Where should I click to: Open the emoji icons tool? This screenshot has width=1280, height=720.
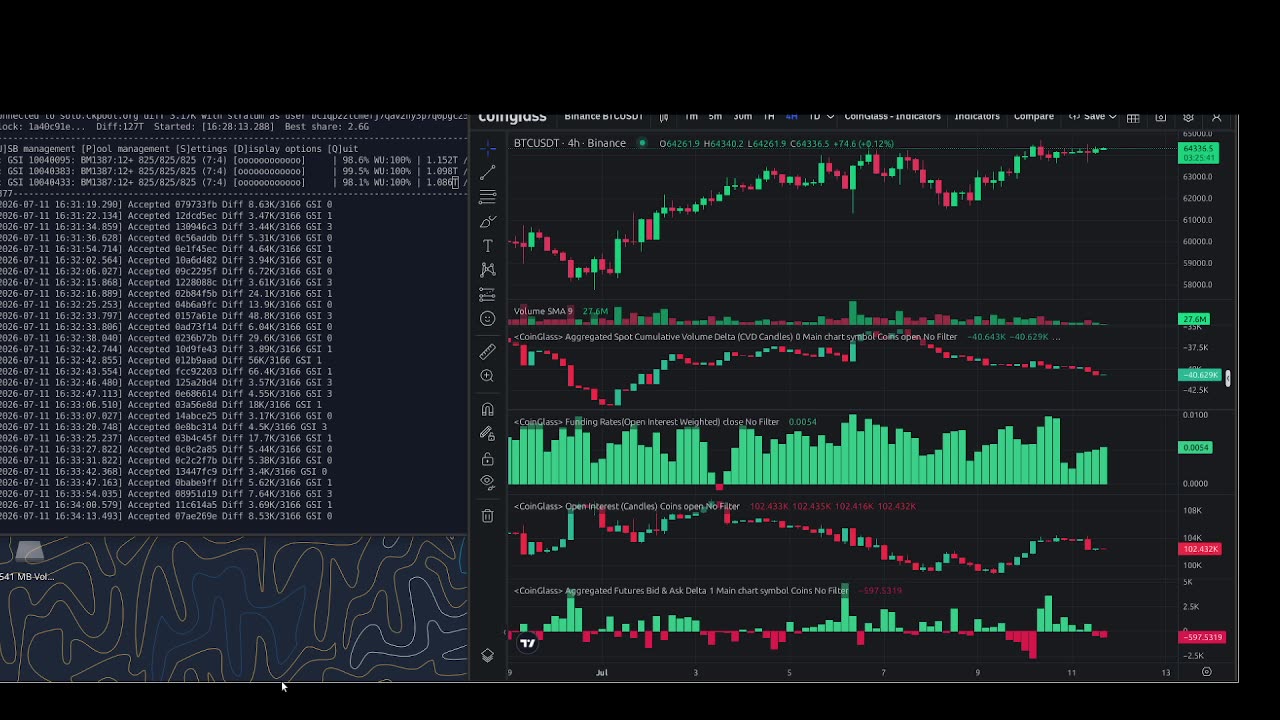(487, 318)
